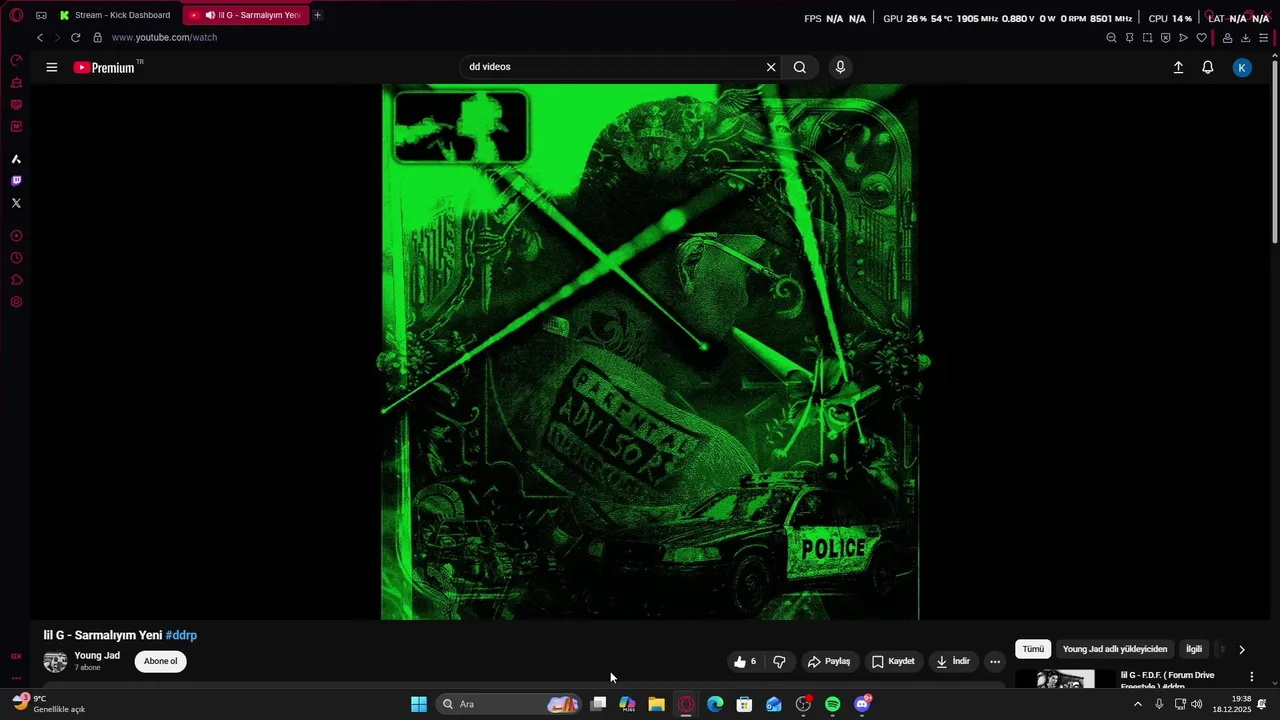The width and height of the screenshot is (1280, 720).
Task: Open X (Twitter) panel in sidebar
Action: tap(16, 203)
